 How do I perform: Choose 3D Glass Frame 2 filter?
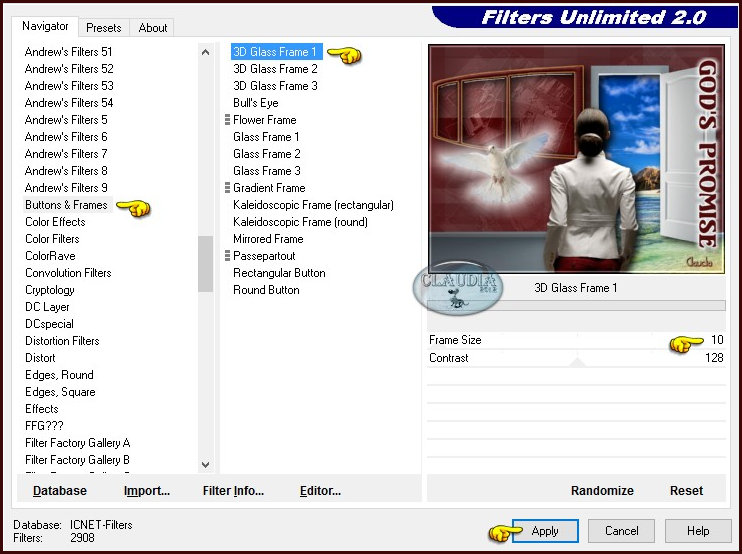(275, 69)
